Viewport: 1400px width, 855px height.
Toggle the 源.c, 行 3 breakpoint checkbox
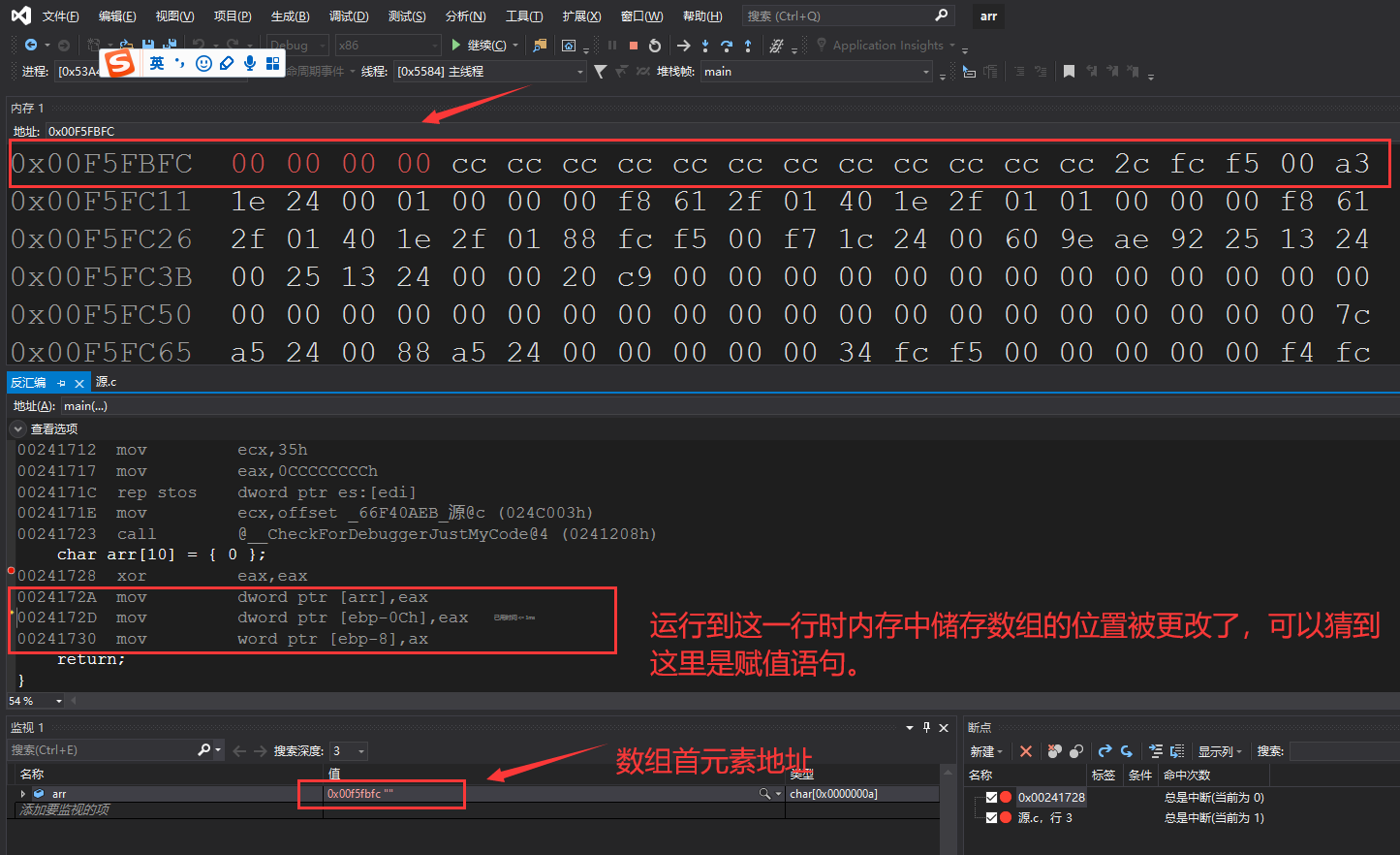991,817
